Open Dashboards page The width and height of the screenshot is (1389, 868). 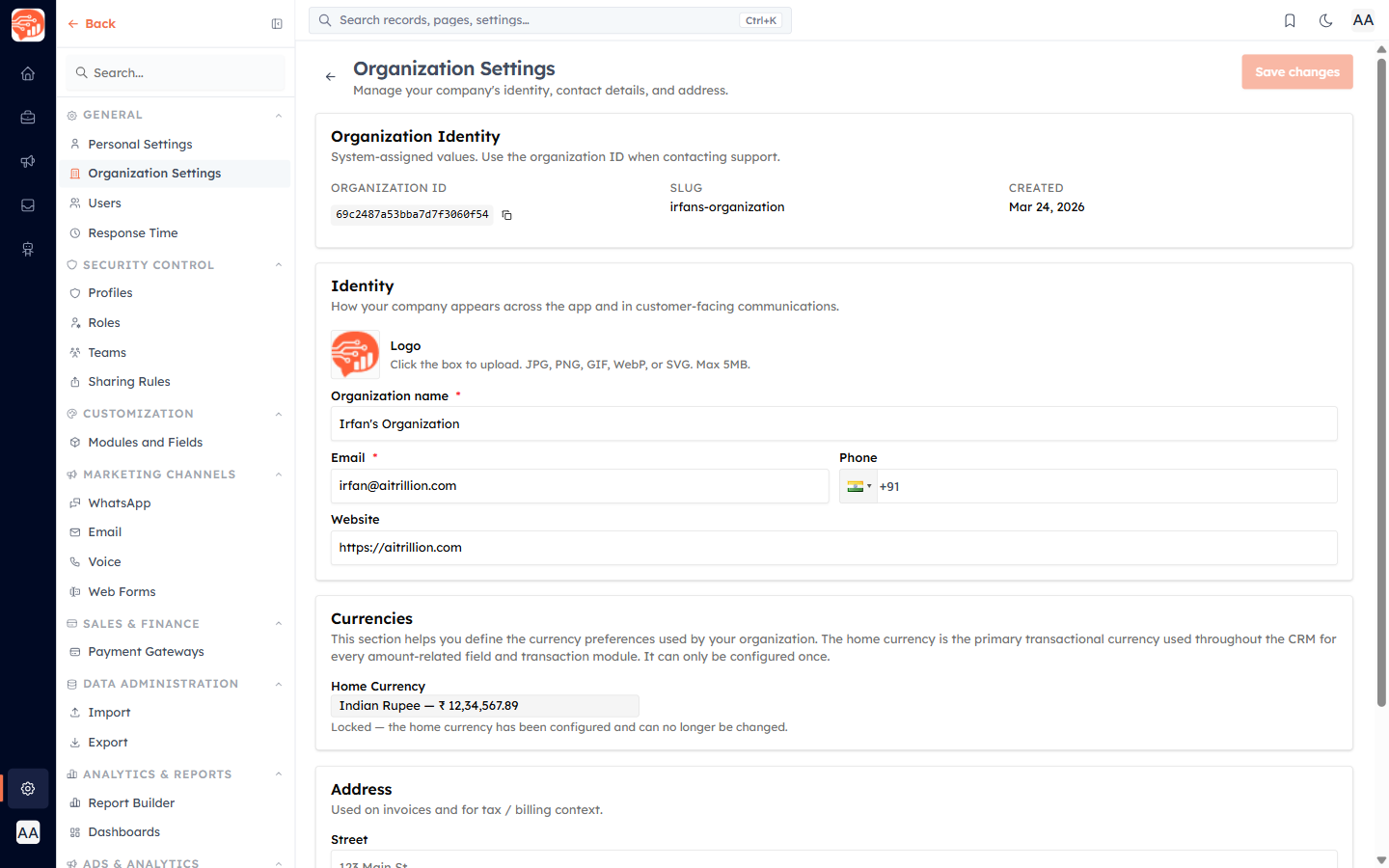tap(176, 832)
